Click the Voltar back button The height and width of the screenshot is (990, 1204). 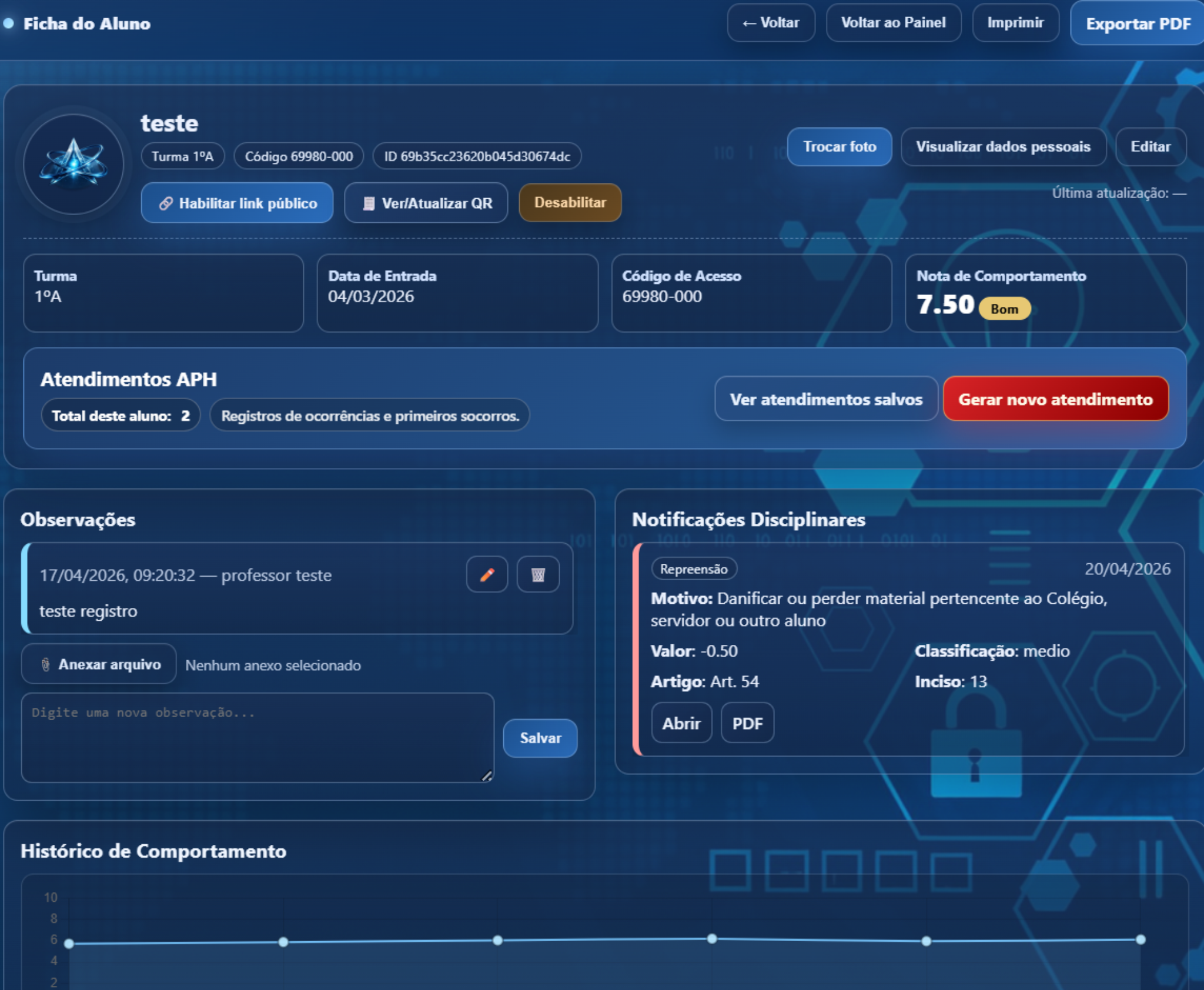click(x=771, y=23)
